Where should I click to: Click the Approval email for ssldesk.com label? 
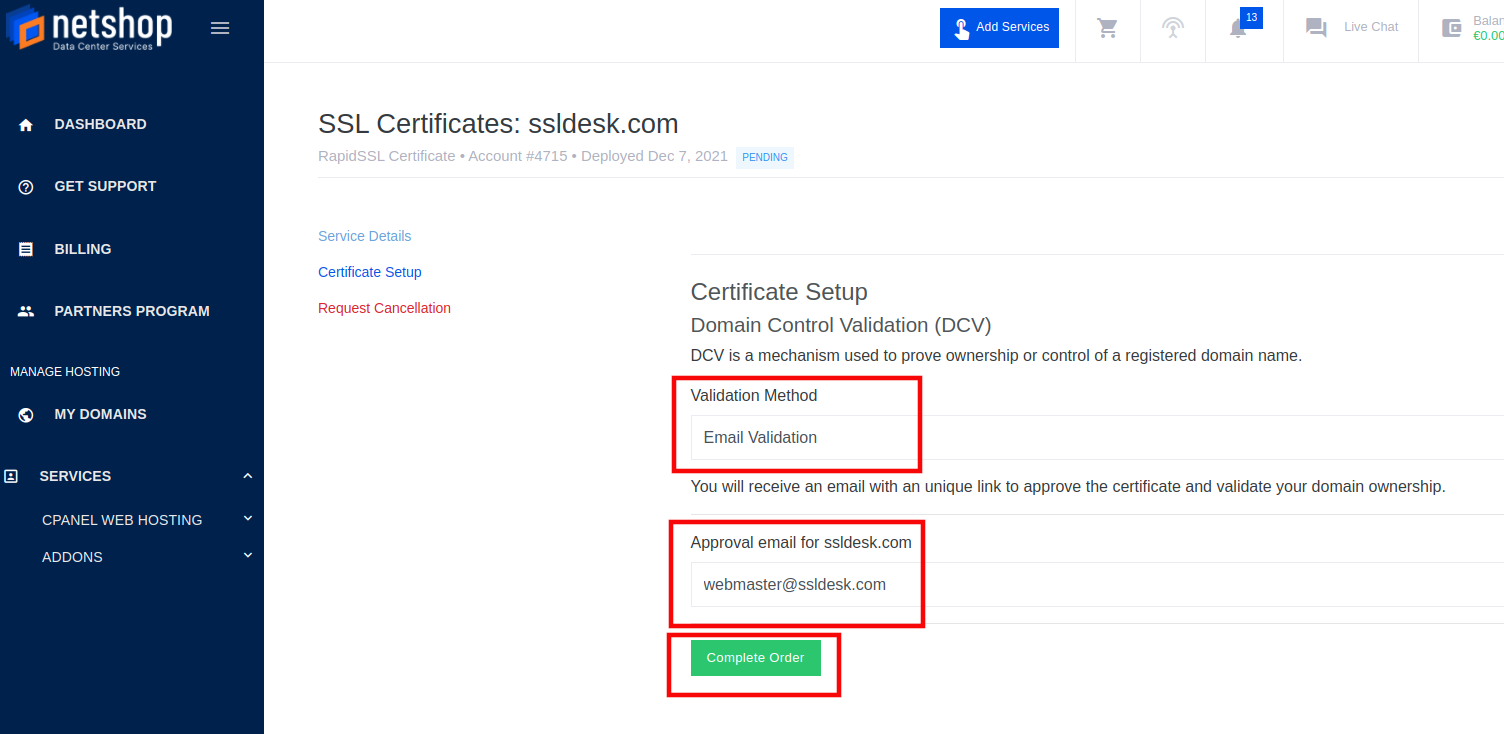click(x=801, y=542)
